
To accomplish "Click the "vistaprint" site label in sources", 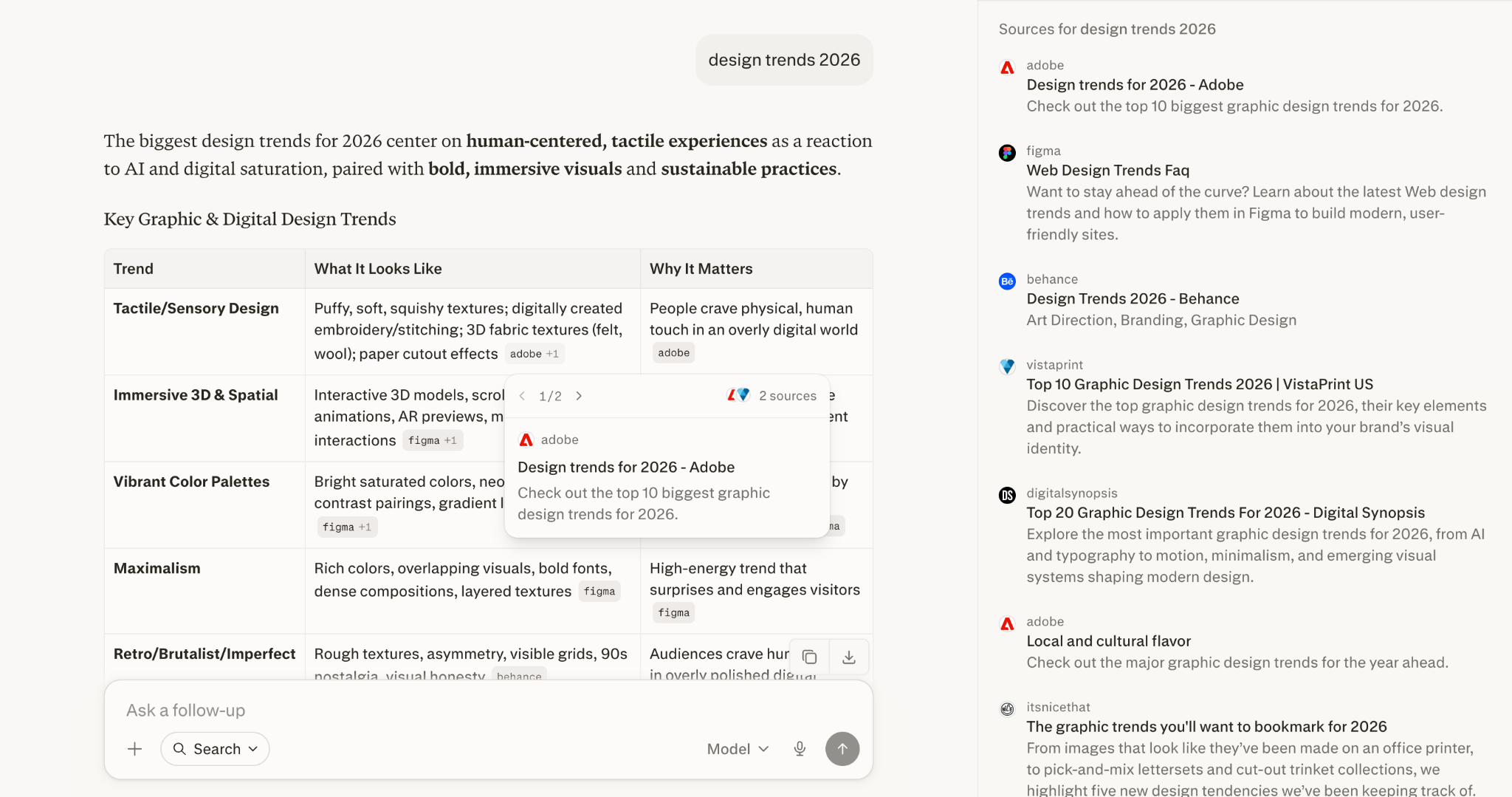I will (x=1055, y=365).
